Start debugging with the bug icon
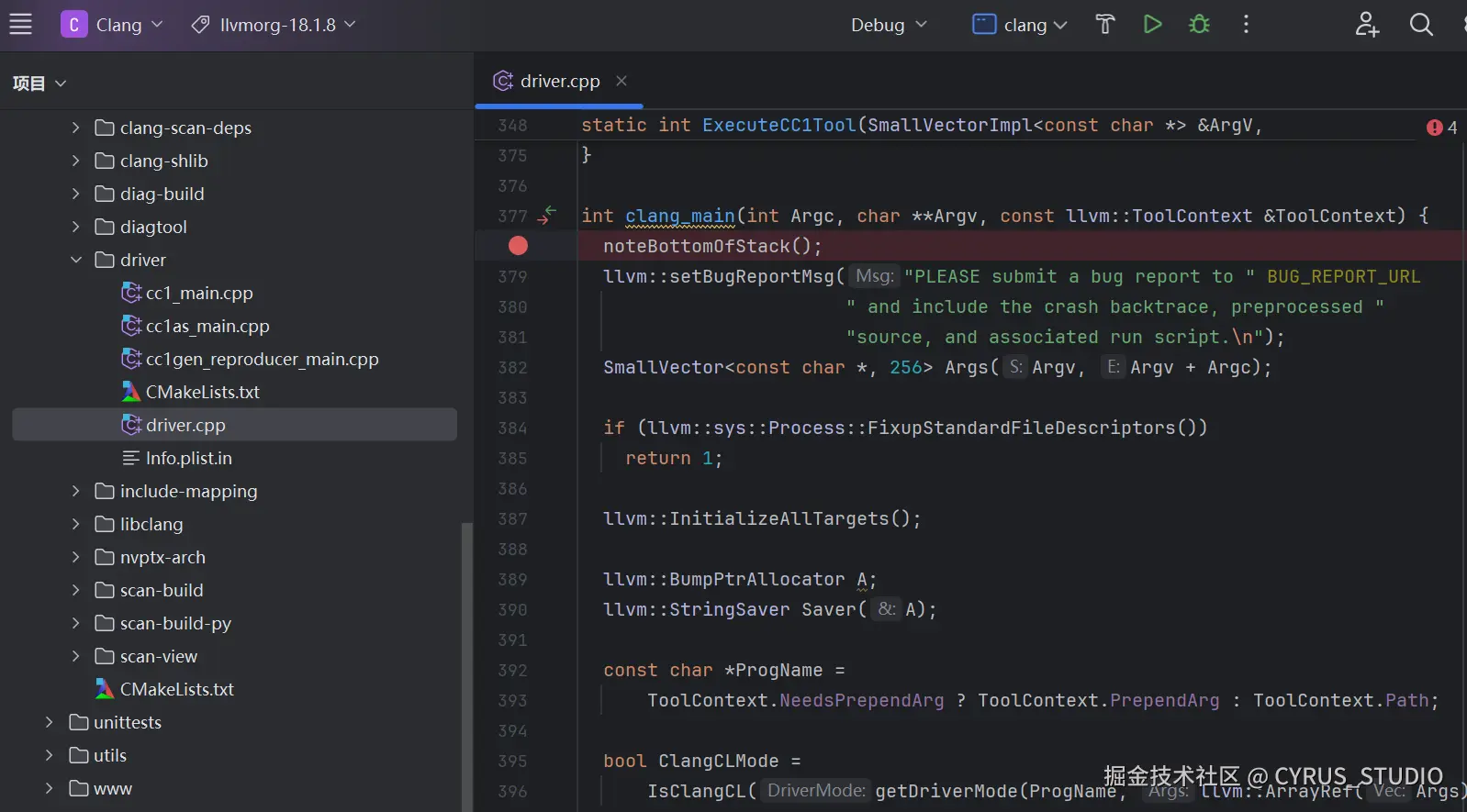This screenshot has width=1467, height=812. (x=1199, y=25)
